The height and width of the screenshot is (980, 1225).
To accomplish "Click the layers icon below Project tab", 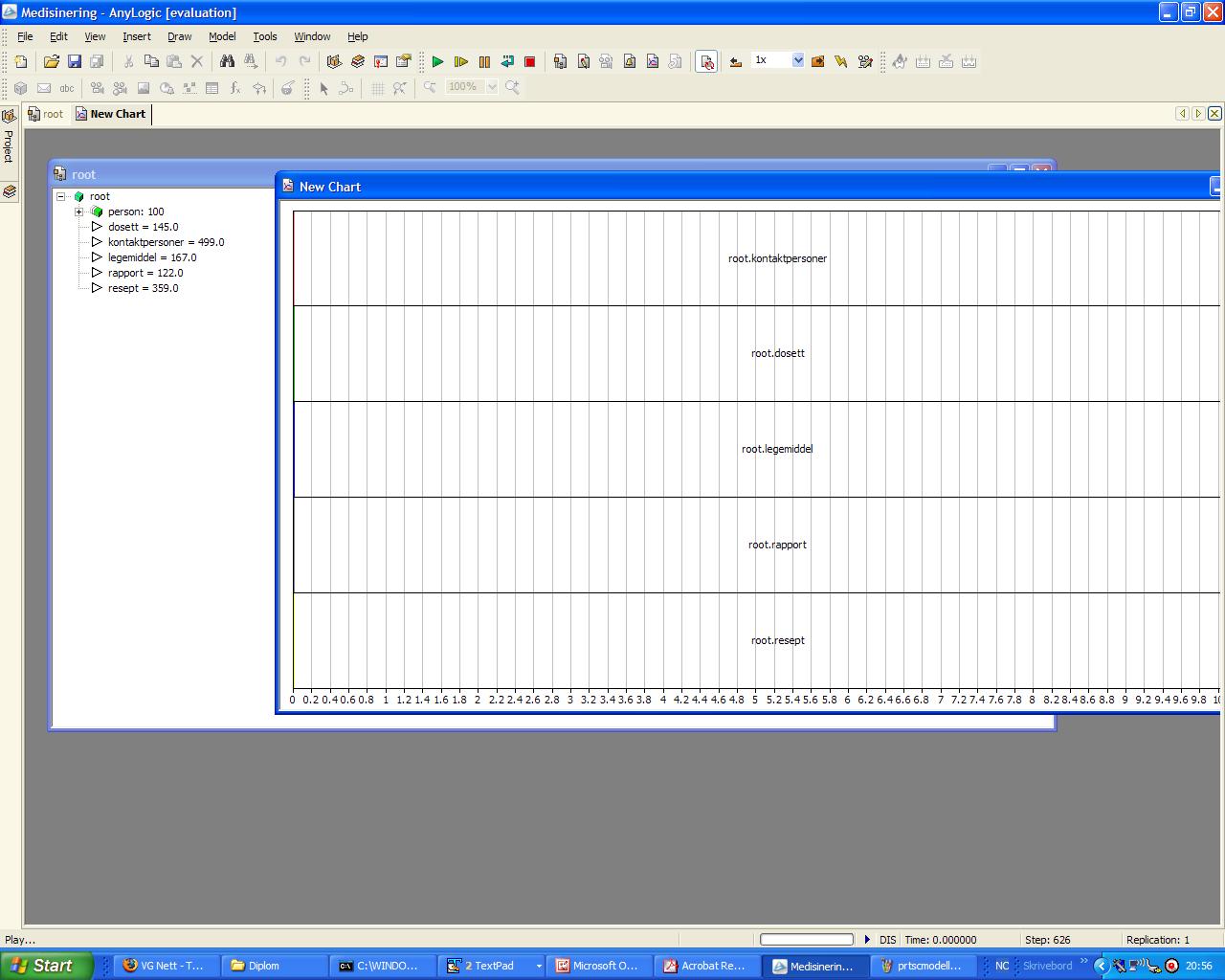I will [9, 191].
